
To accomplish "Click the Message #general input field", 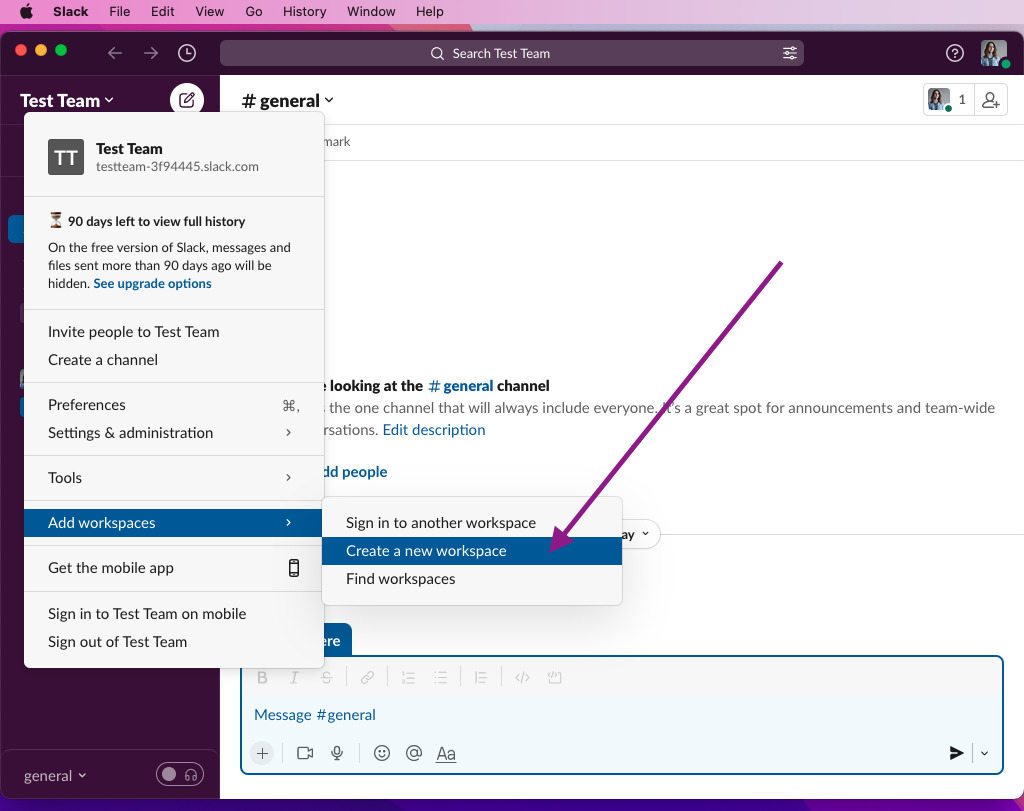I will coord(621,714).
